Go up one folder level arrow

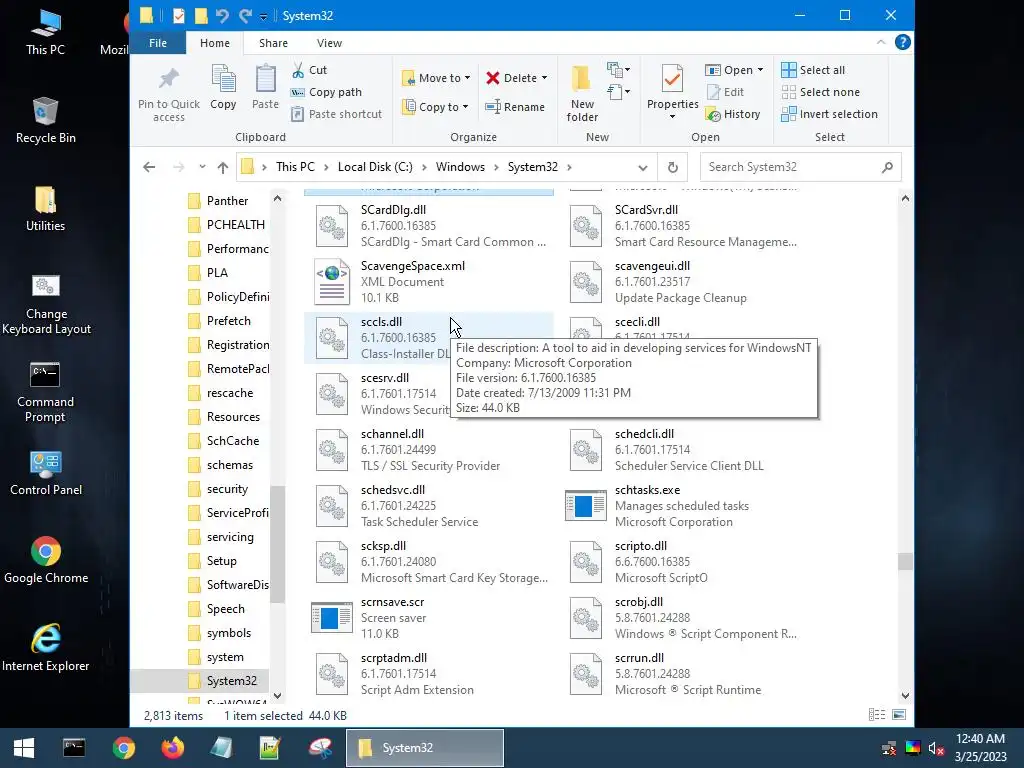[x=223, y=167]
